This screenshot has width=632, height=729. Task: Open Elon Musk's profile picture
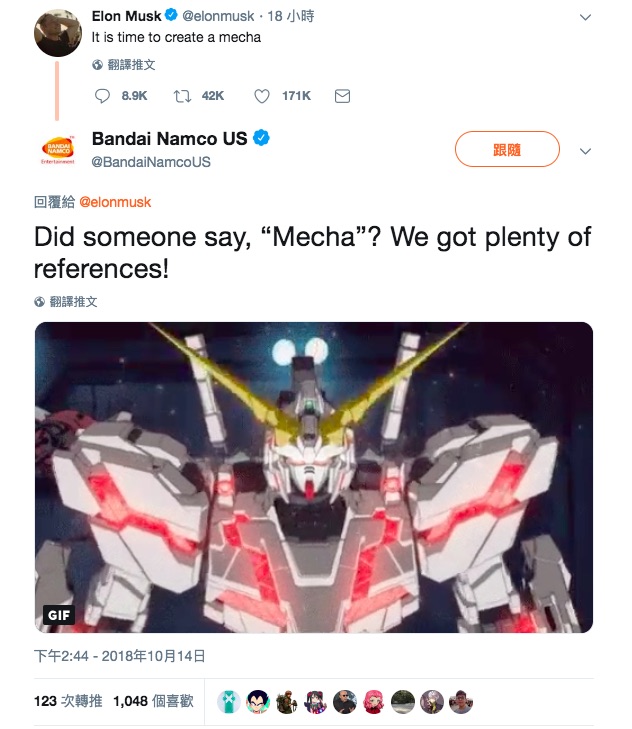[x=58, y=33]
